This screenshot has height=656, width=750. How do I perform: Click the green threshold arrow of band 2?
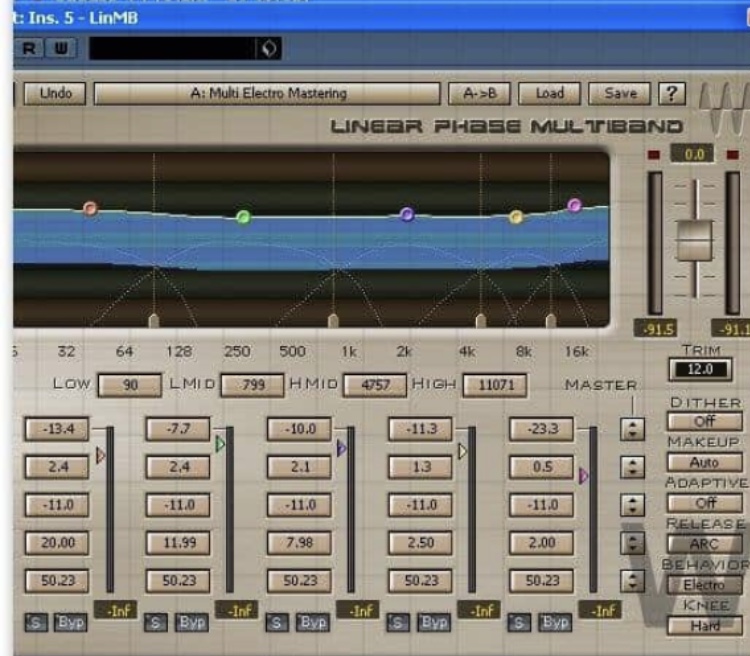(x=220, y=444)
